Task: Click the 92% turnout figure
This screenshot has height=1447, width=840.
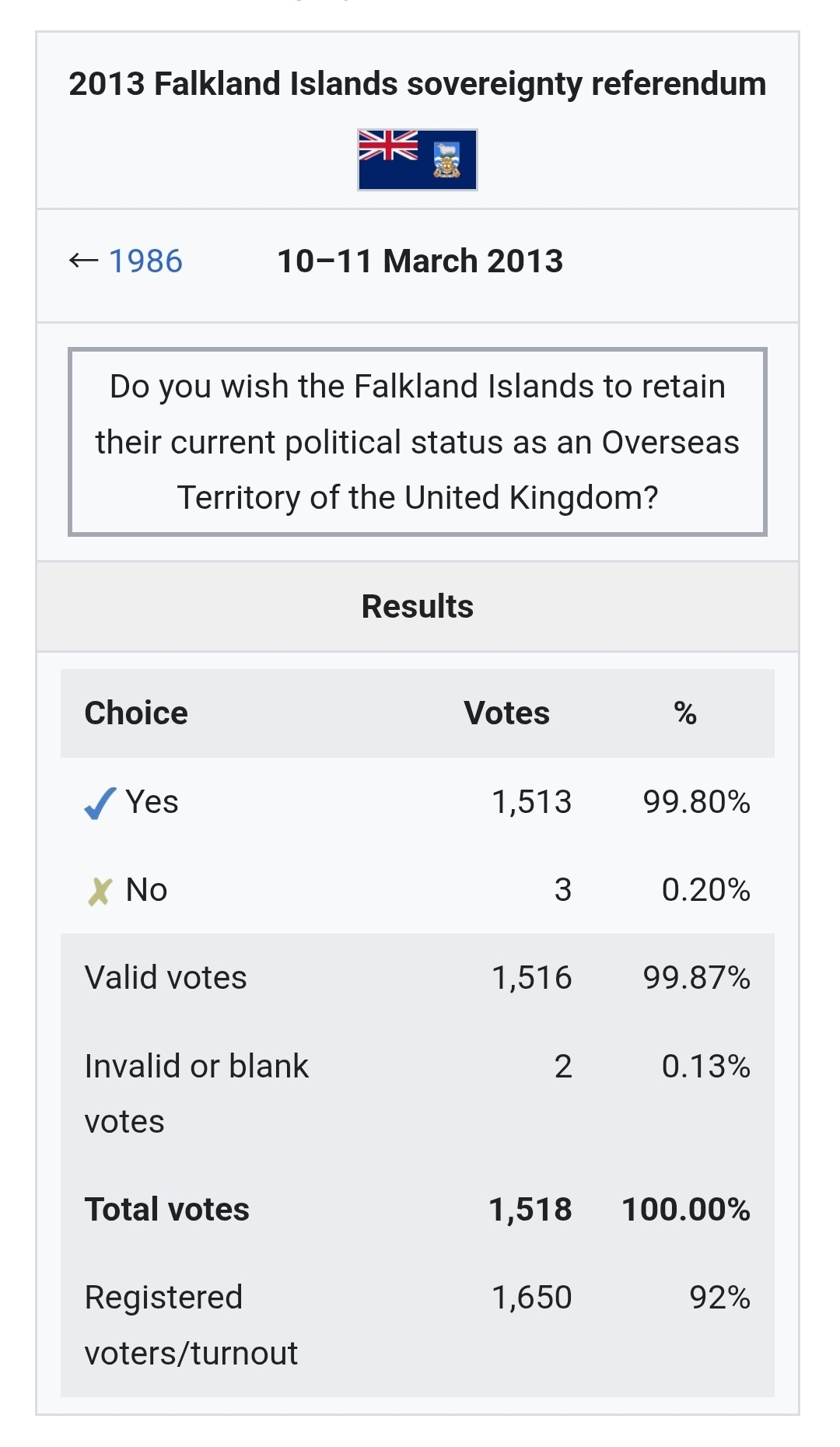Action: point(720,1298)
